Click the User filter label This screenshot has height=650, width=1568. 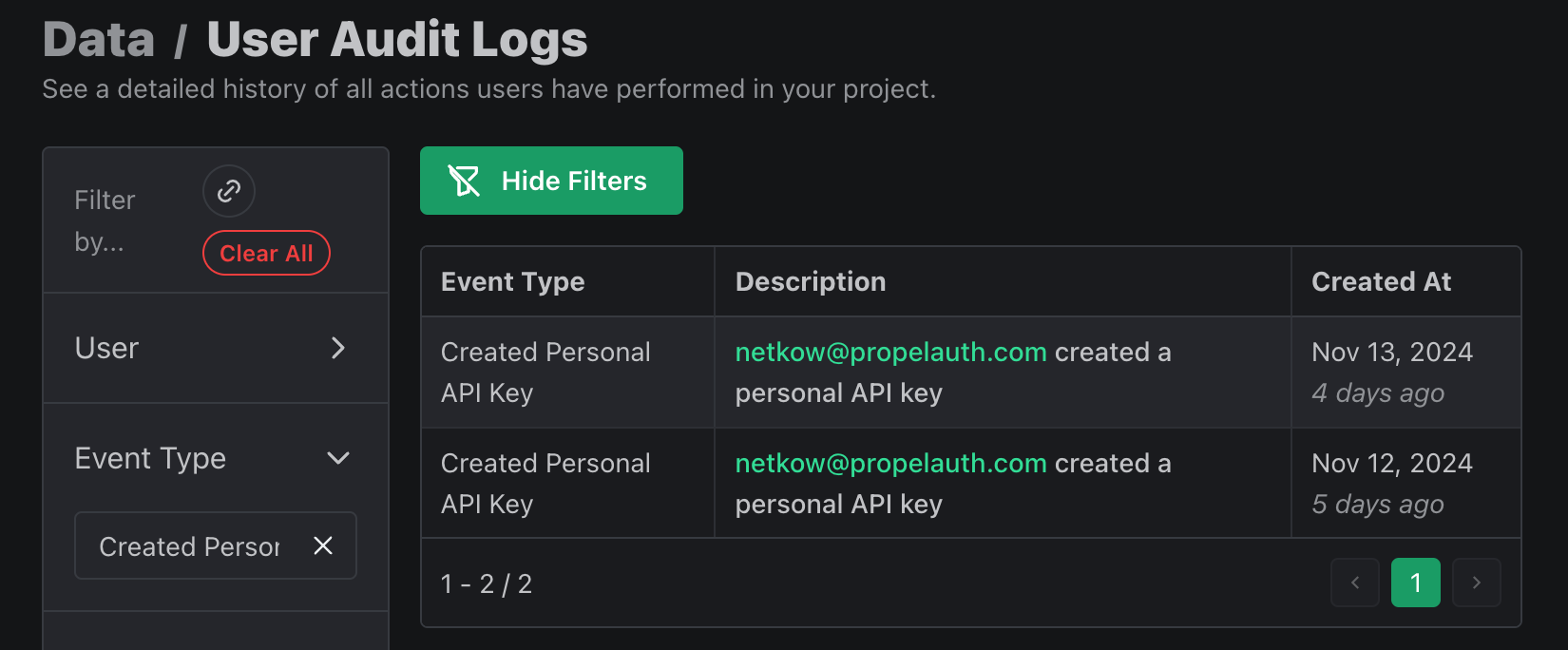coord(106,348)
